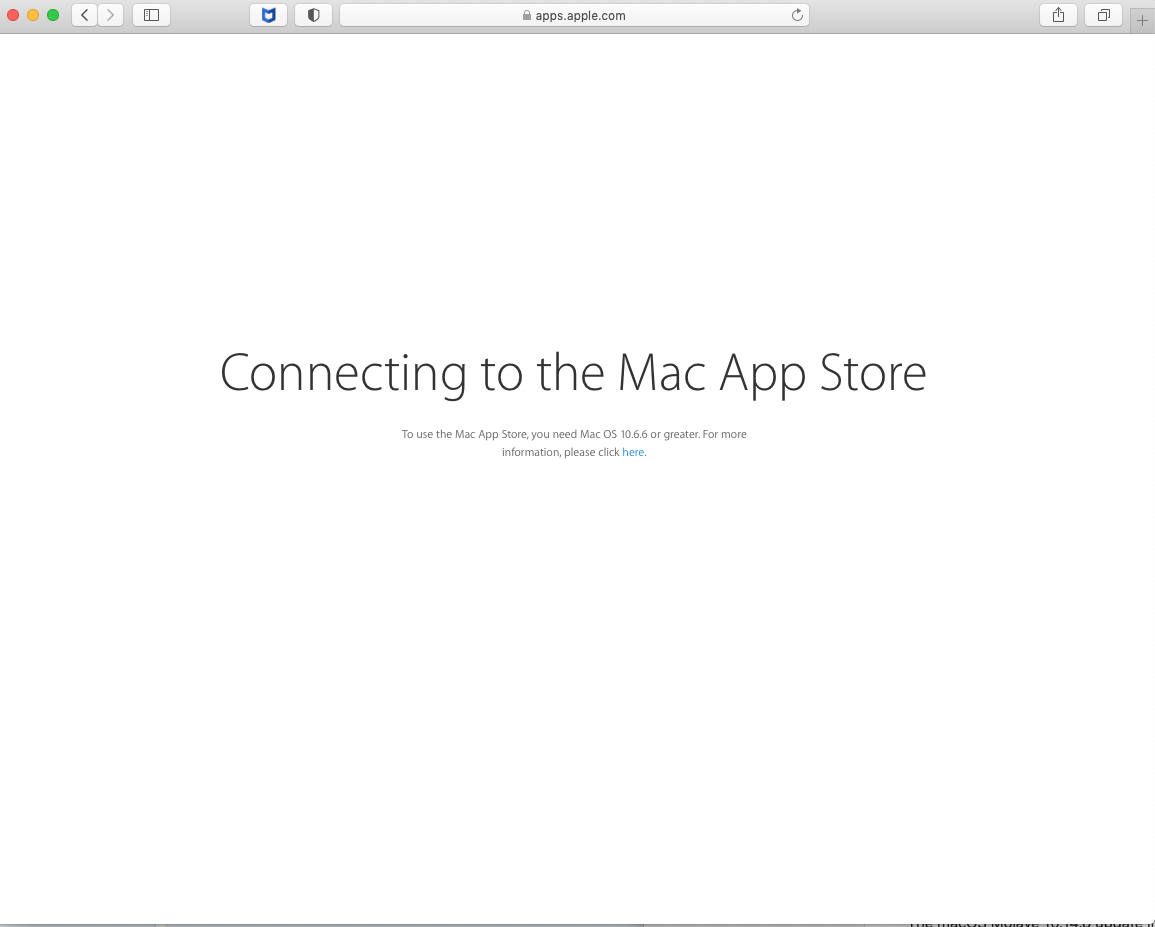Show the Safari sidebar
1155x927 pixels.
point(151,15)
